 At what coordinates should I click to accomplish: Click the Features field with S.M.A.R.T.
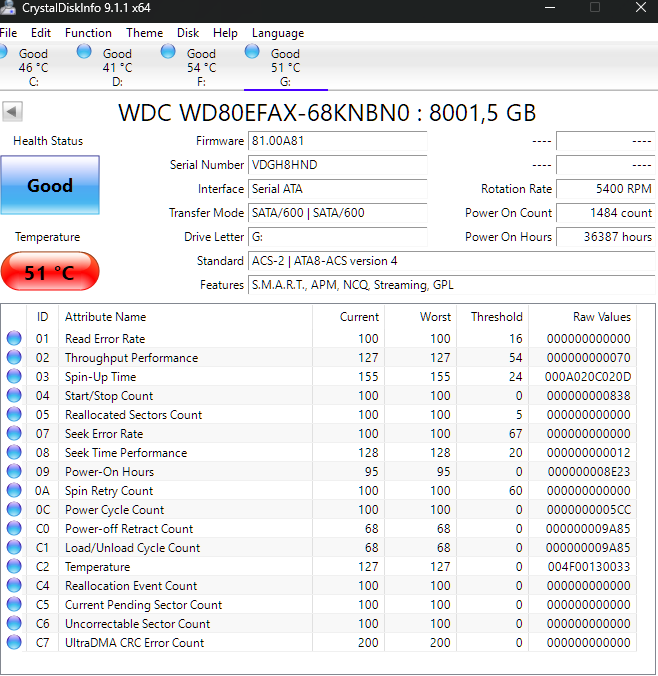click(452, 285)
